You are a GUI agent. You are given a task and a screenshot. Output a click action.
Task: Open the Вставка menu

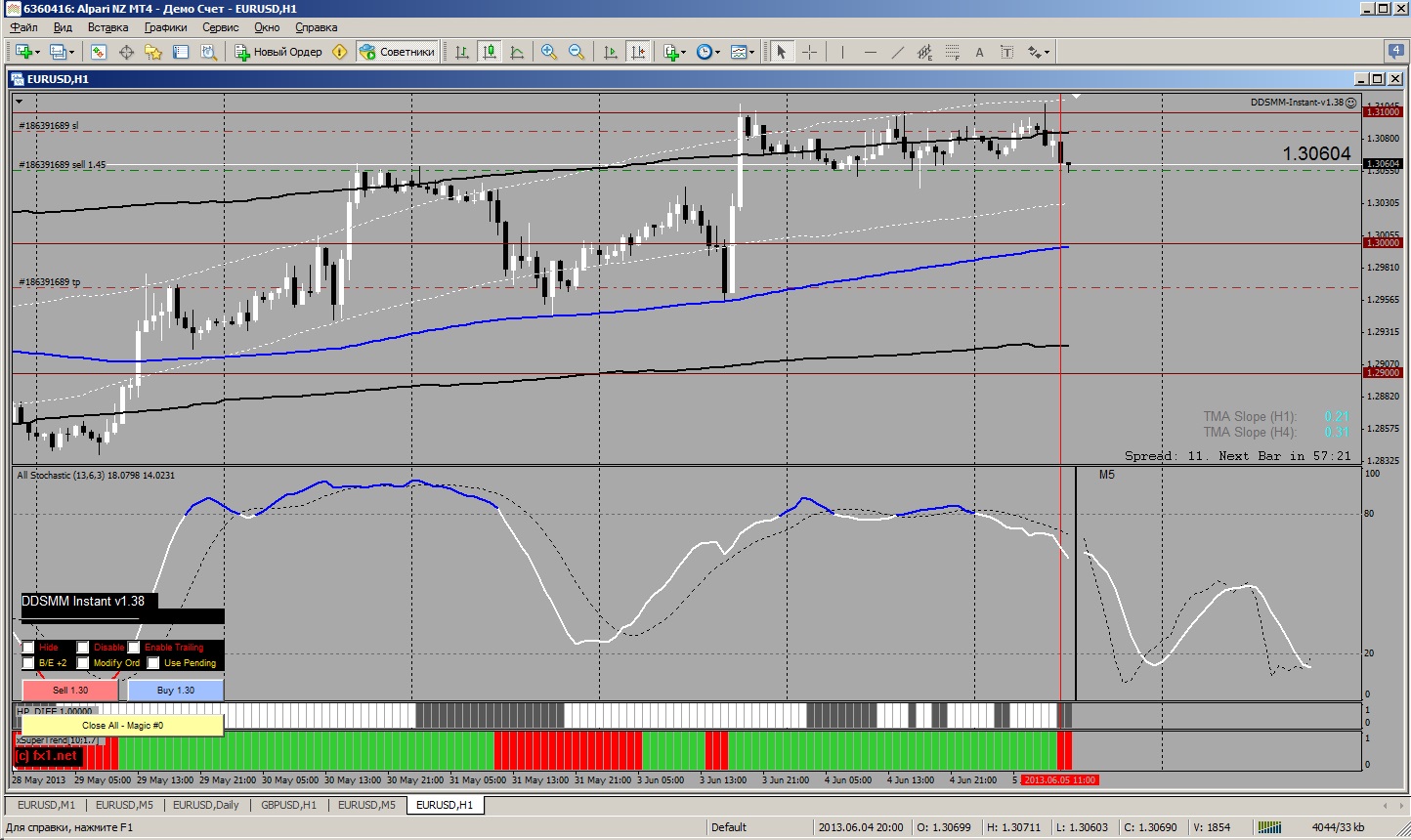(107, 27)
